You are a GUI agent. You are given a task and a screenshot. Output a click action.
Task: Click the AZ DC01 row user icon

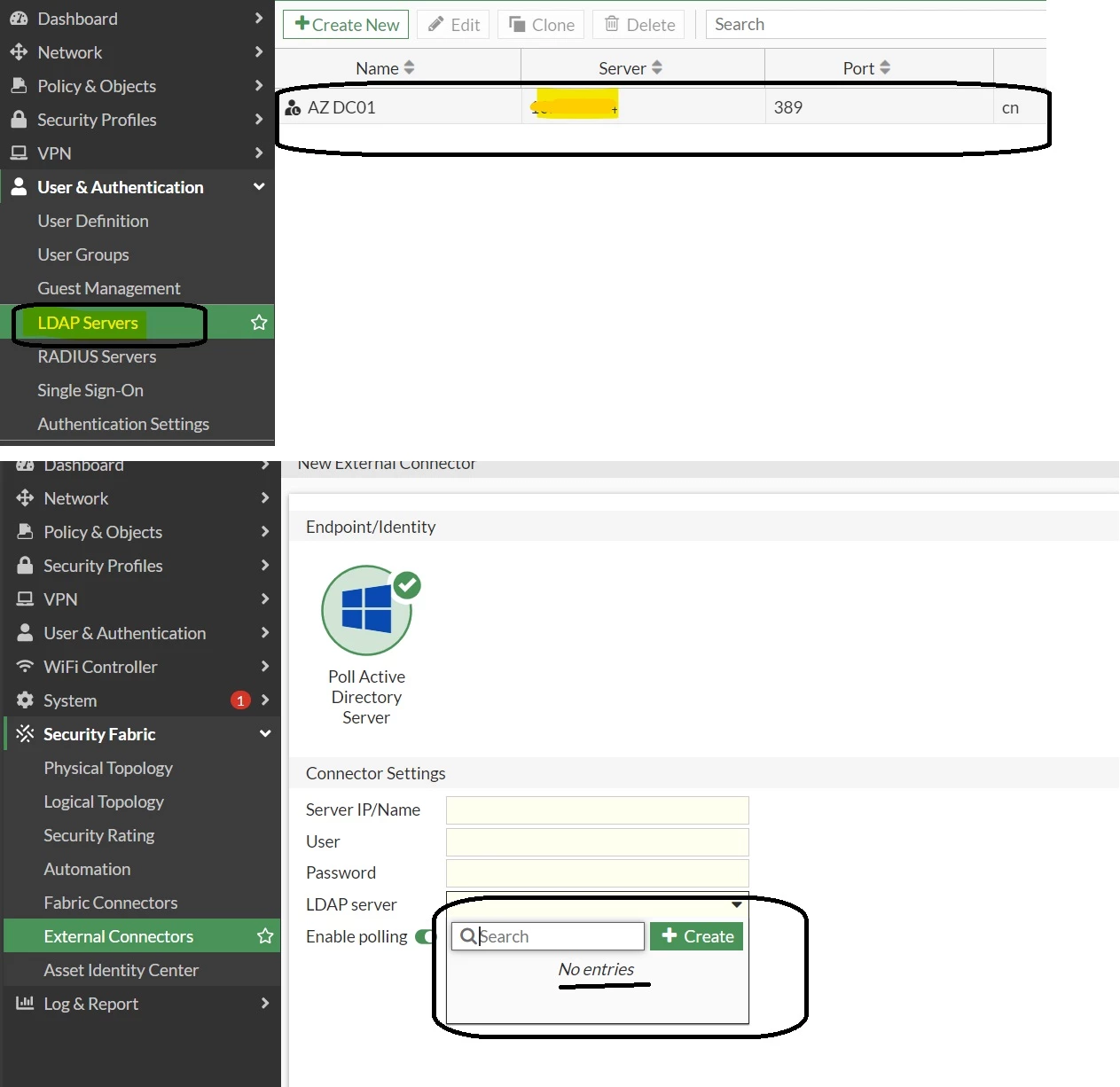click(x=294, y=108)
